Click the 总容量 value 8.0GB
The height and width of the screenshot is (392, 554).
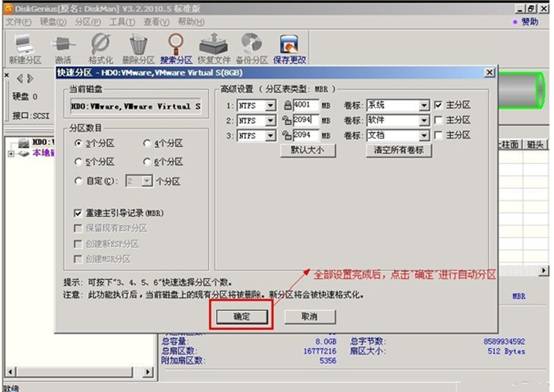click(x=326, y=341)
